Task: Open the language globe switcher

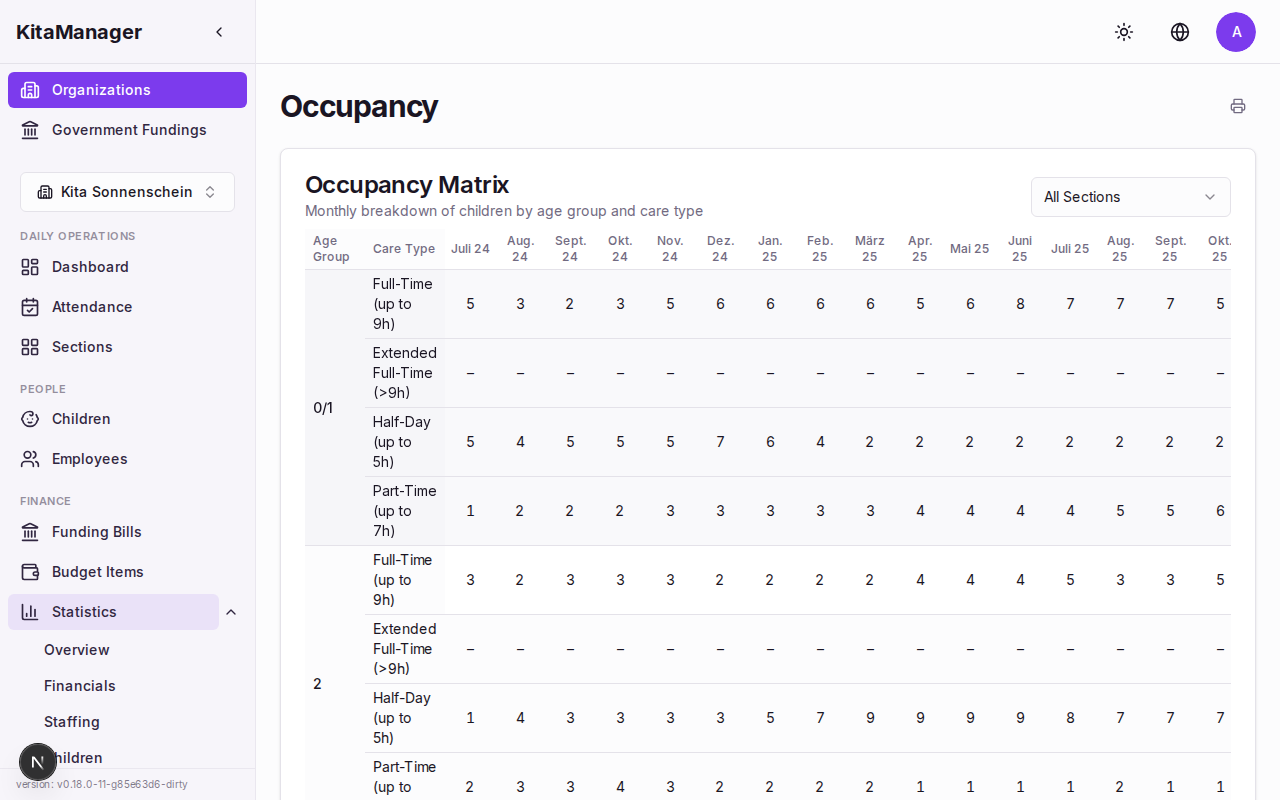Action: (1180, 32)
